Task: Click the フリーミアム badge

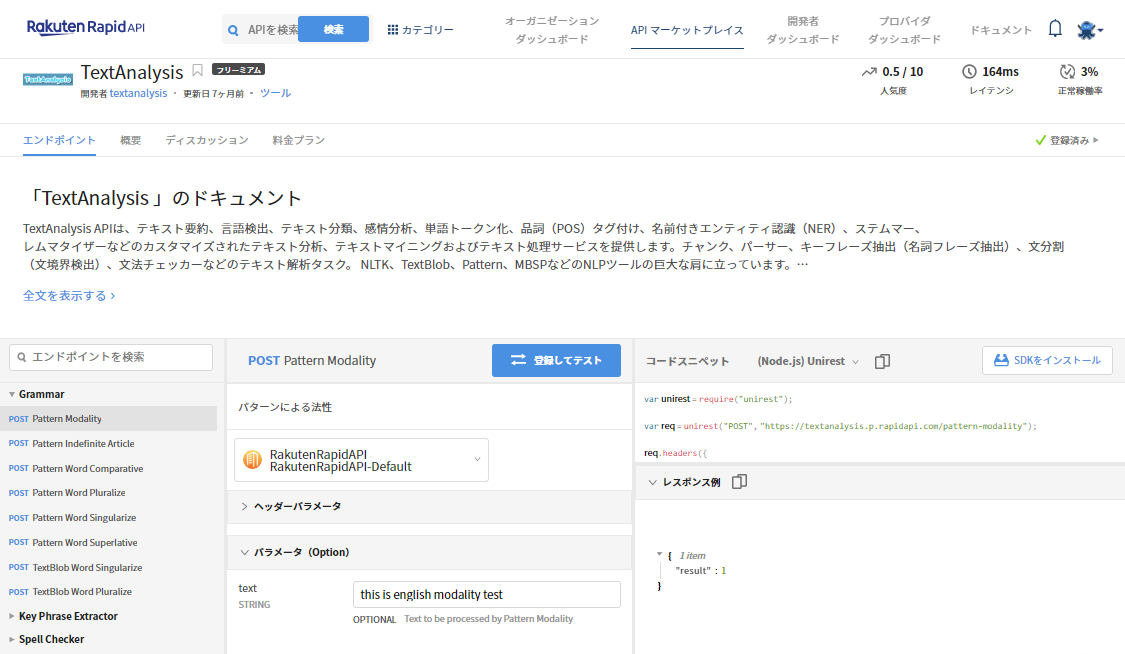Action: 238,70
